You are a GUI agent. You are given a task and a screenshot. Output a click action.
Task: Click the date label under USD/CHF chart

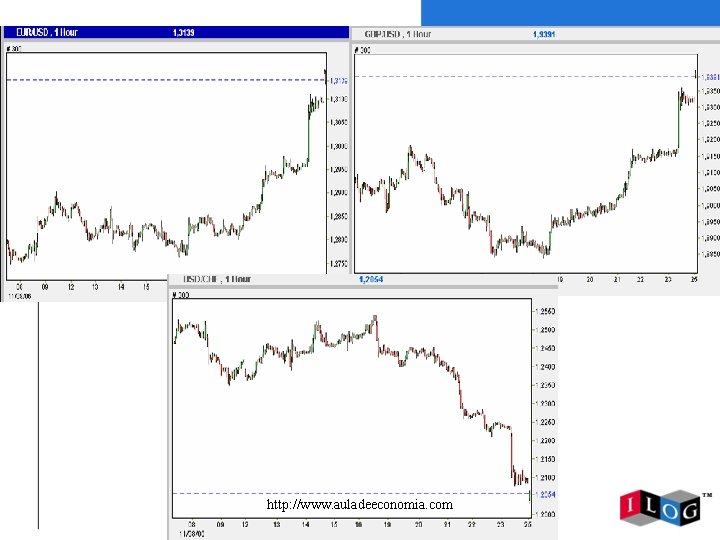[192, 534]
